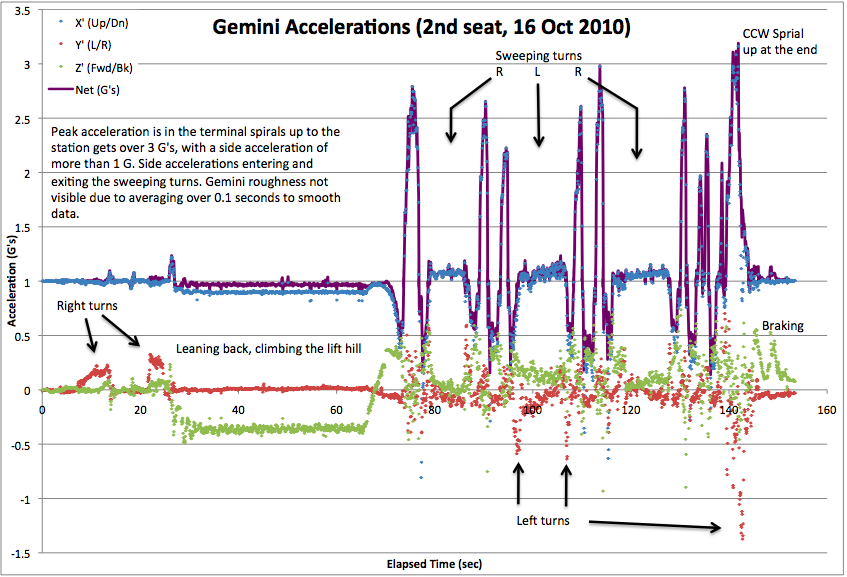
Task: Click the Net (G's) legend entry
Action: coord(84,90)
